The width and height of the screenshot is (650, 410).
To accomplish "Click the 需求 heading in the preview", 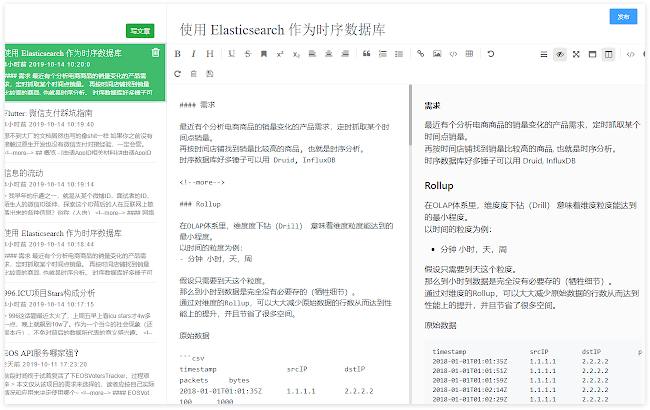I will pos(432,106).
